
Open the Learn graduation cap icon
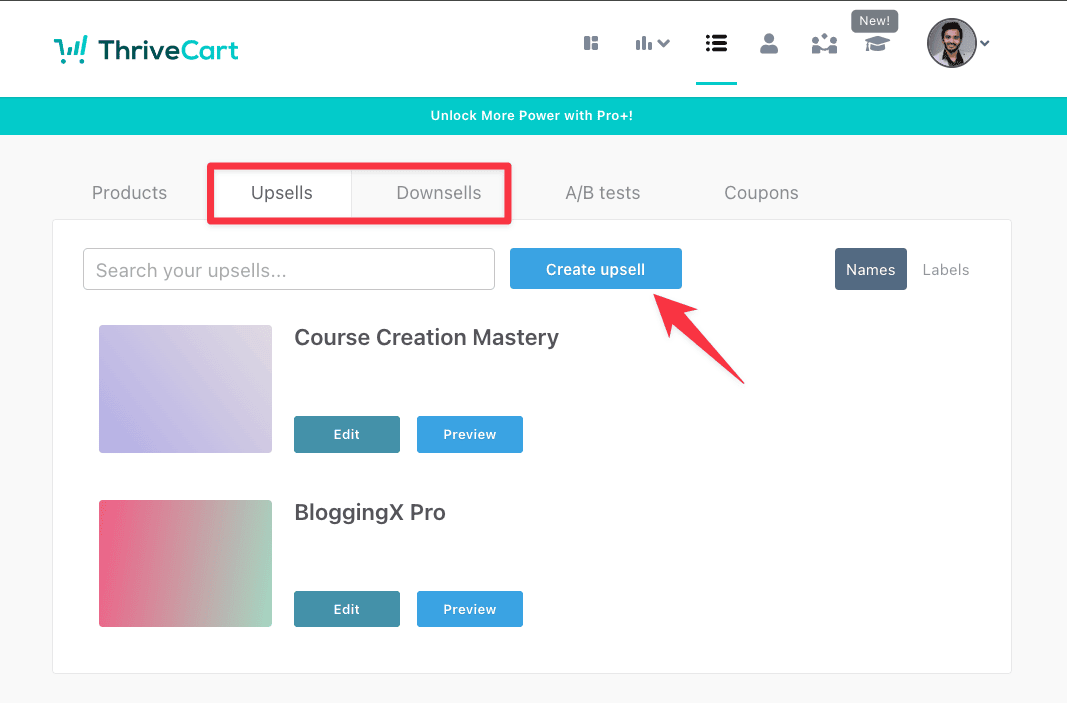click(x=877, y=44)
